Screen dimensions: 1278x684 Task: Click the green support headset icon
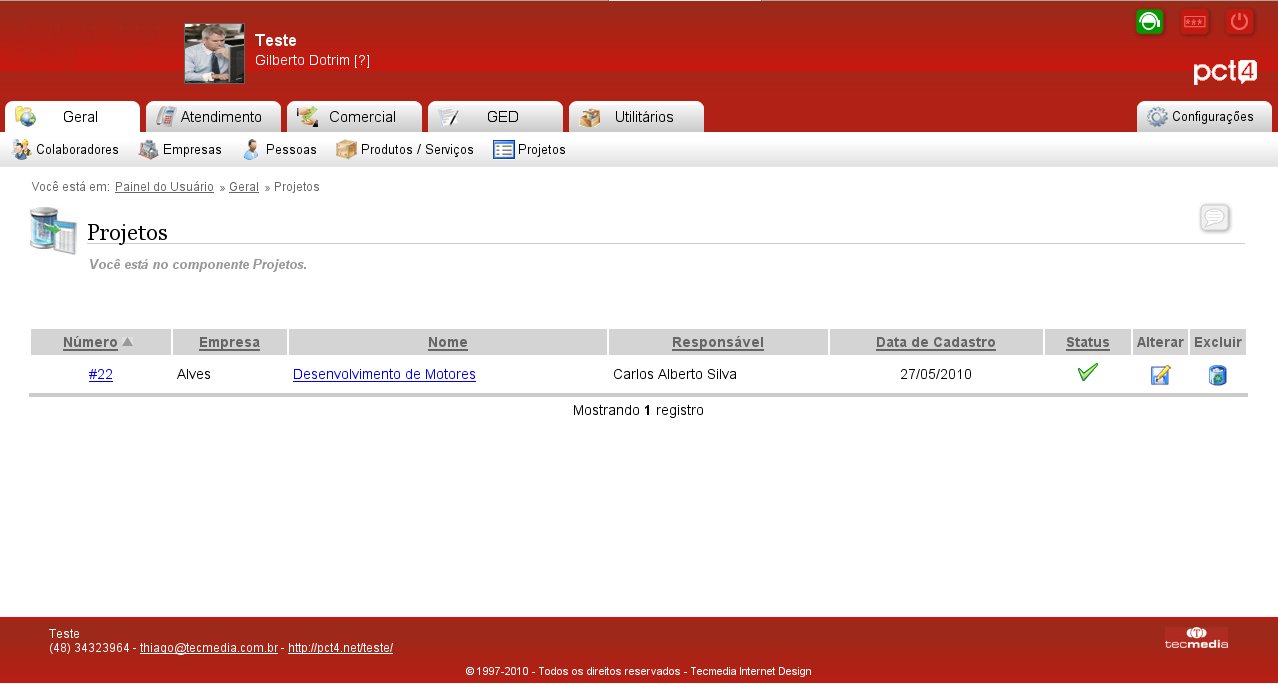[x=1149, y=22]
